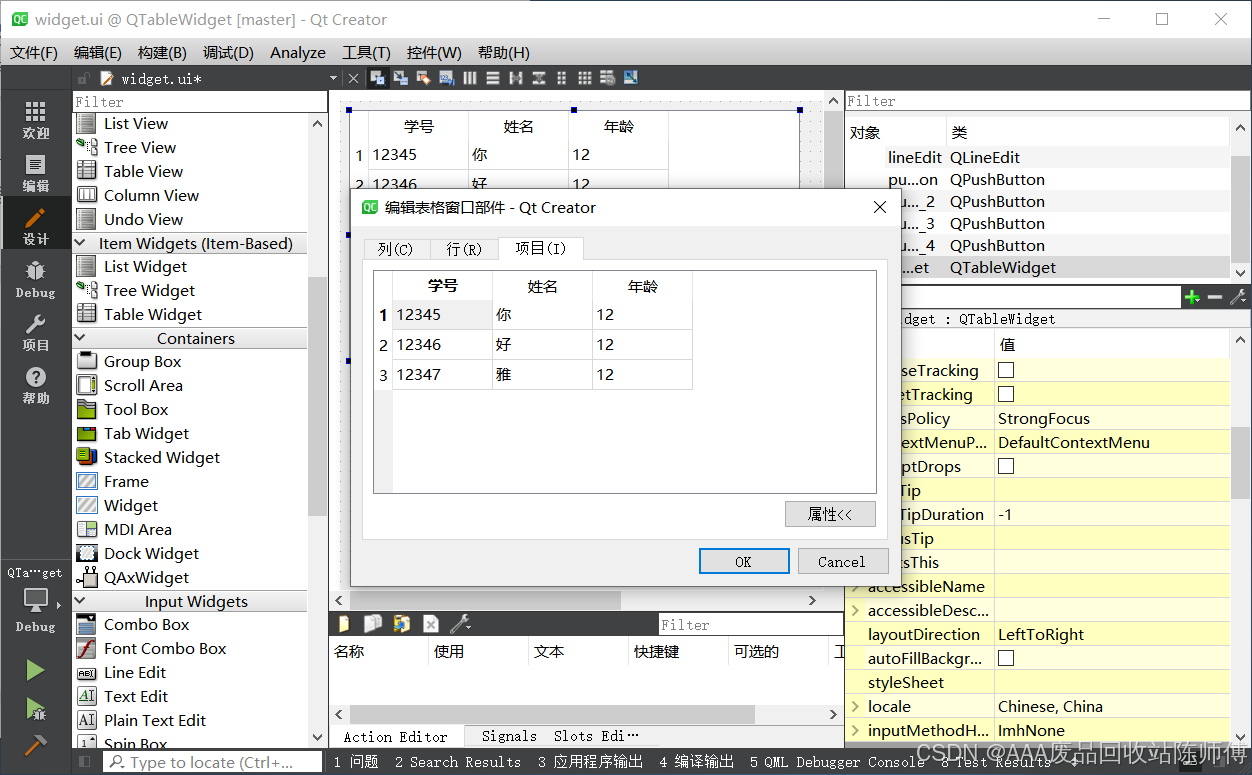Open the 工具(T) menu

(366, 52)
